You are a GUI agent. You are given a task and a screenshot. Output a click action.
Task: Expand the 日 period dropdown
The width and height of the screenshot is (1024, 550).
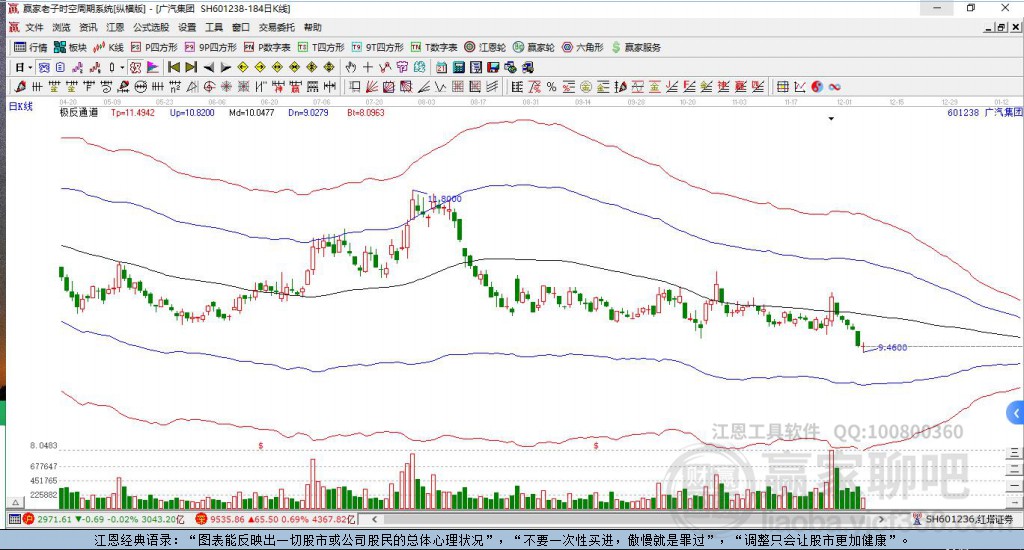(x=30, y=67)
